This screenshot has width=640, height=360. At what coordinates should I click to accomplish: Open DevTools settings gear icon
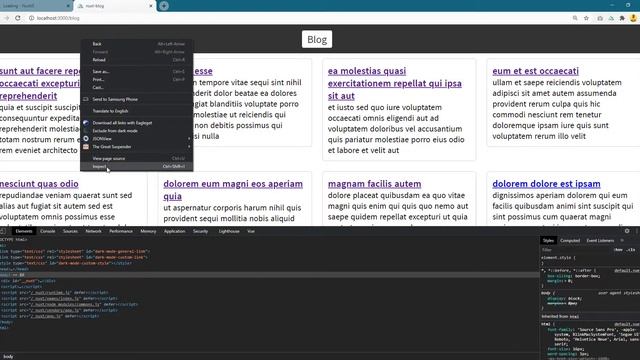click(x=627, y=231)
